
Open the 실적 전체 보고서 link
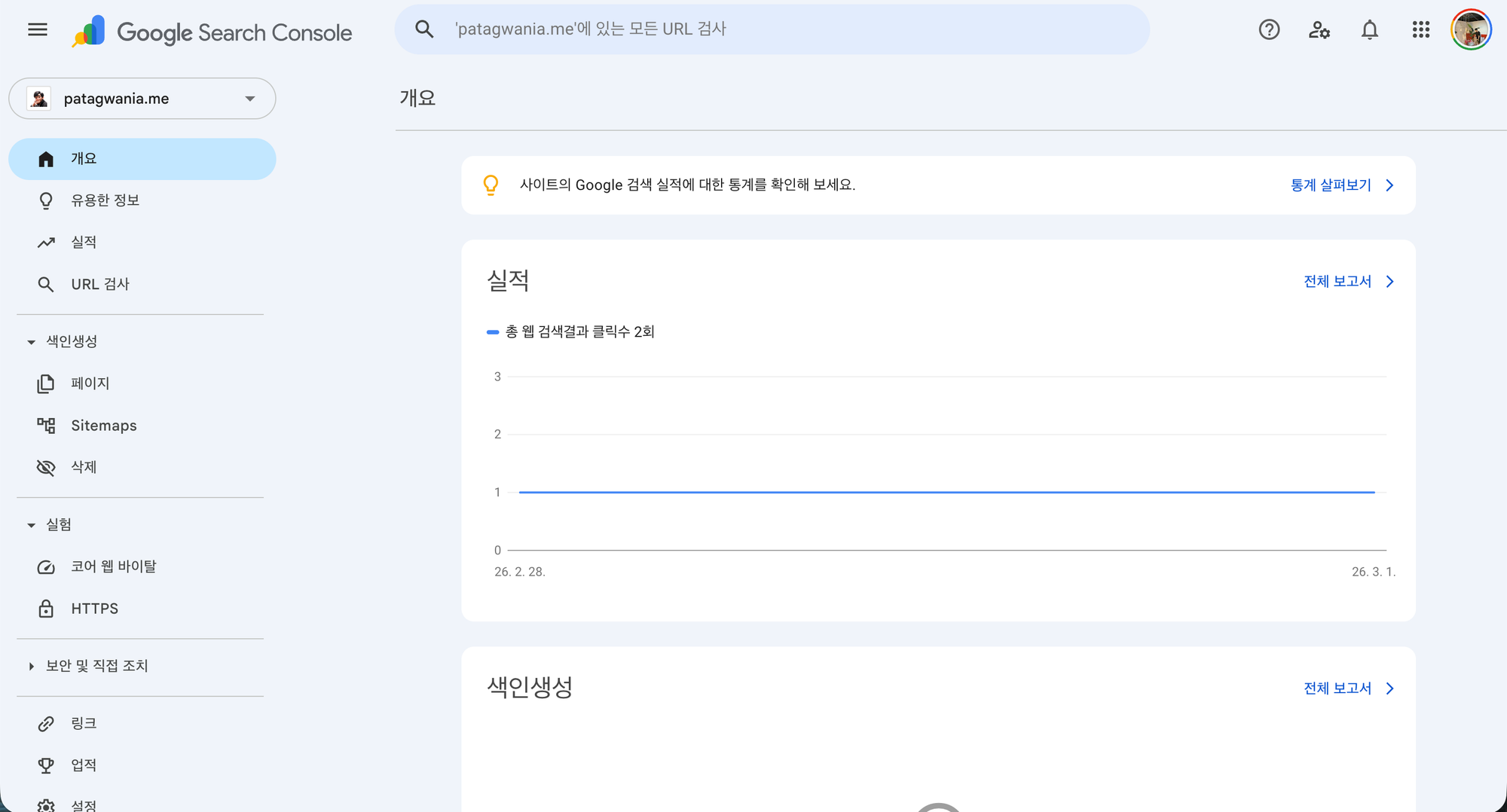(x=1339, y=280)
